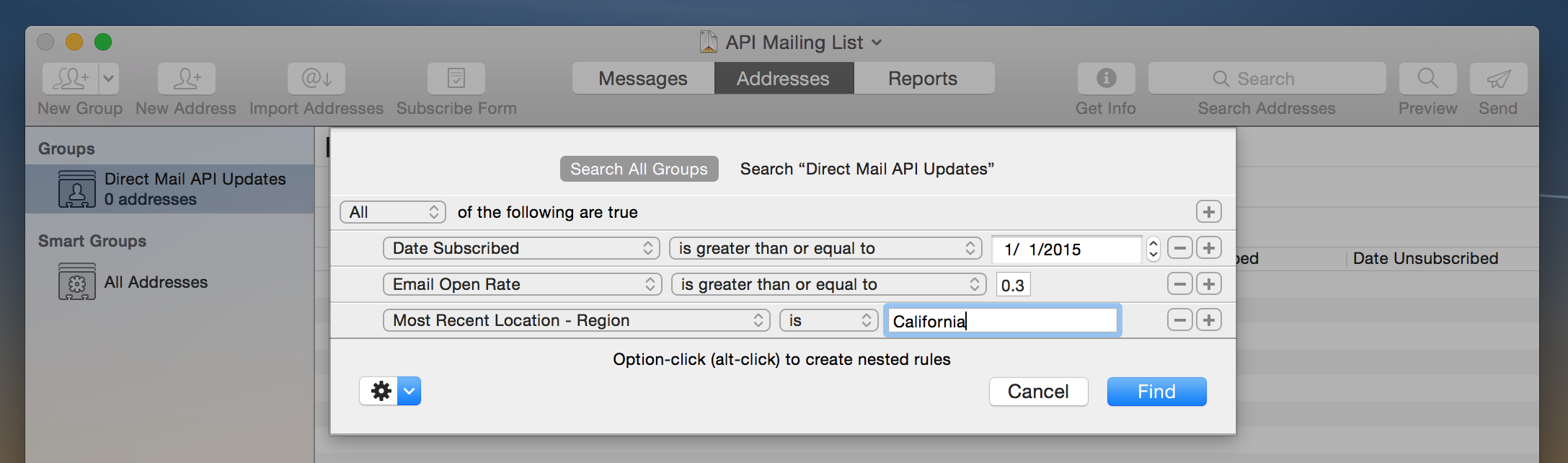Open the Reports tab

point(923,78)
